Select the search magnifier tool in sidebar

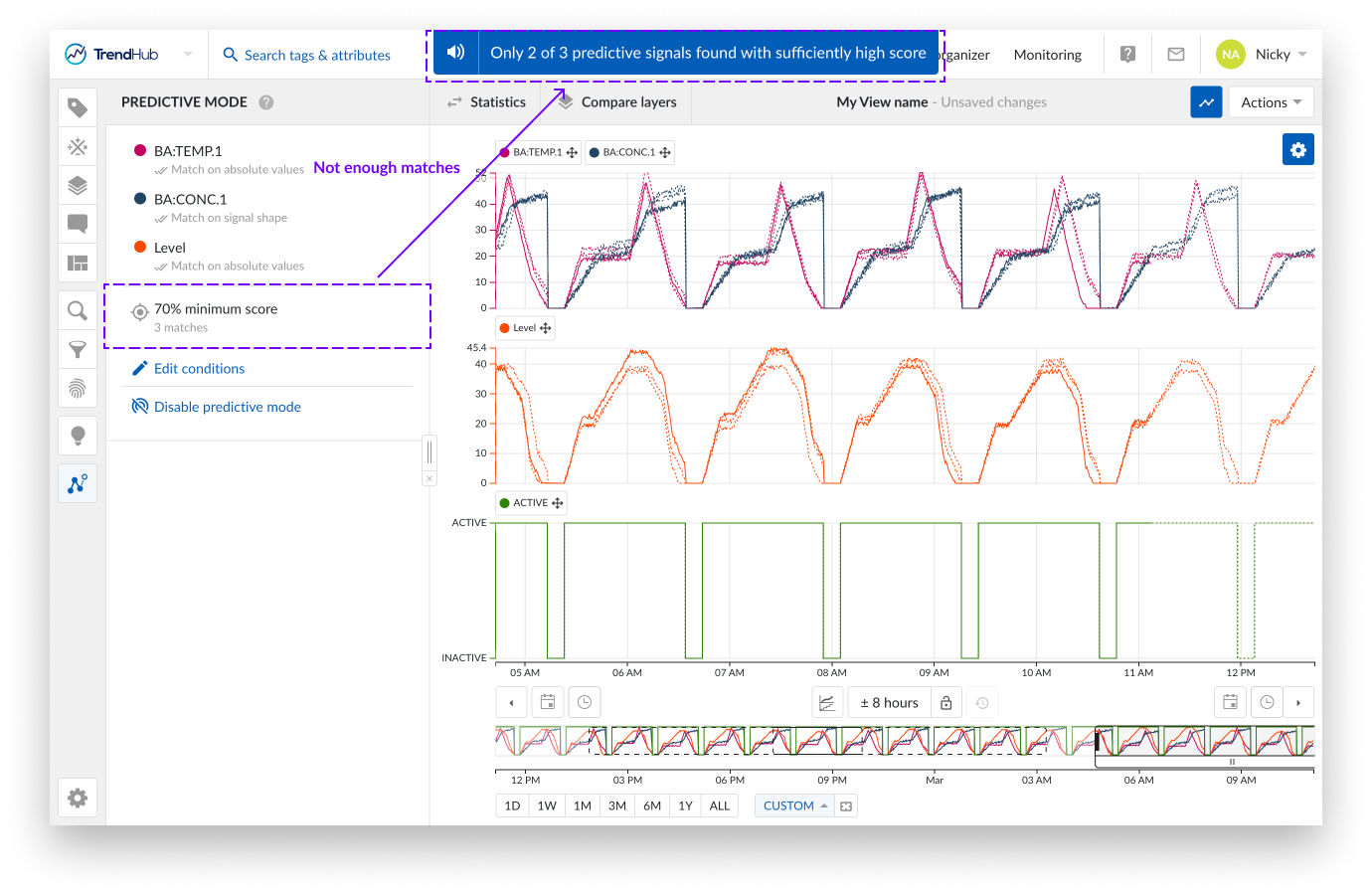[78, 310]
